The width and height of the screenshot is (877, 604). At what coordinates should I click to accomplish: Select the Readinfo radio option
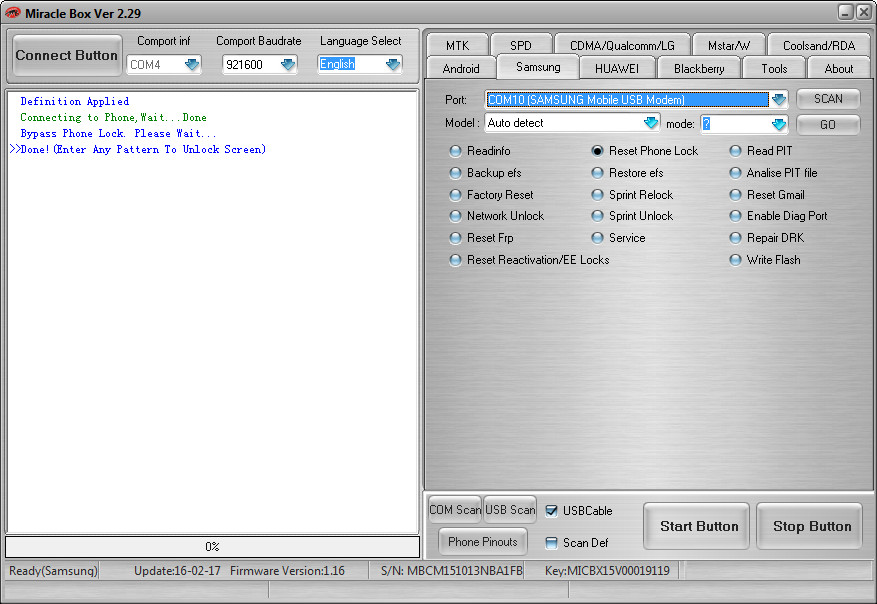[x=455, y=151]
